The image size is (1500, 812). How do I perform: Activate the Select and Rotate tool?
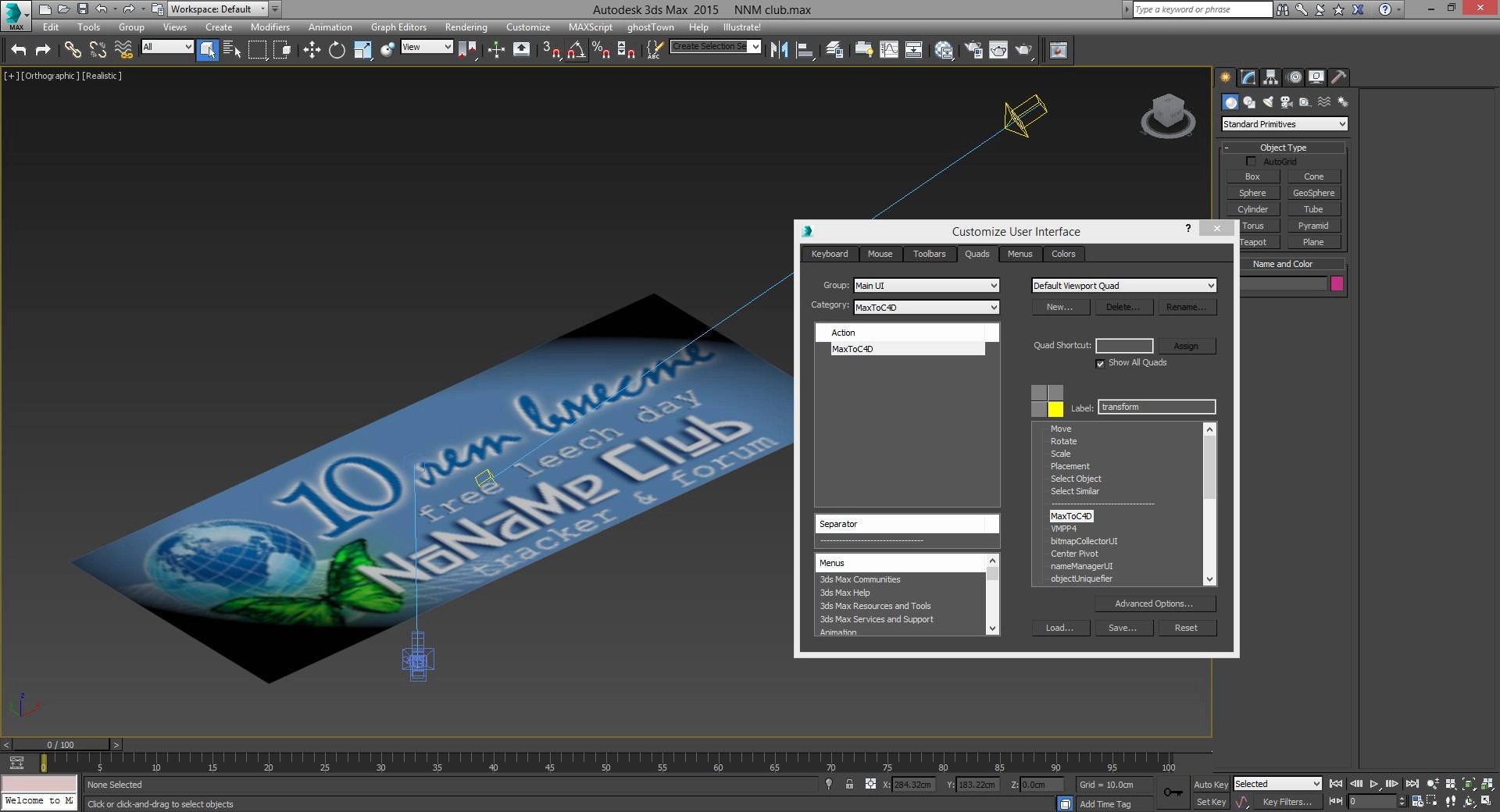tap(337, 50)
